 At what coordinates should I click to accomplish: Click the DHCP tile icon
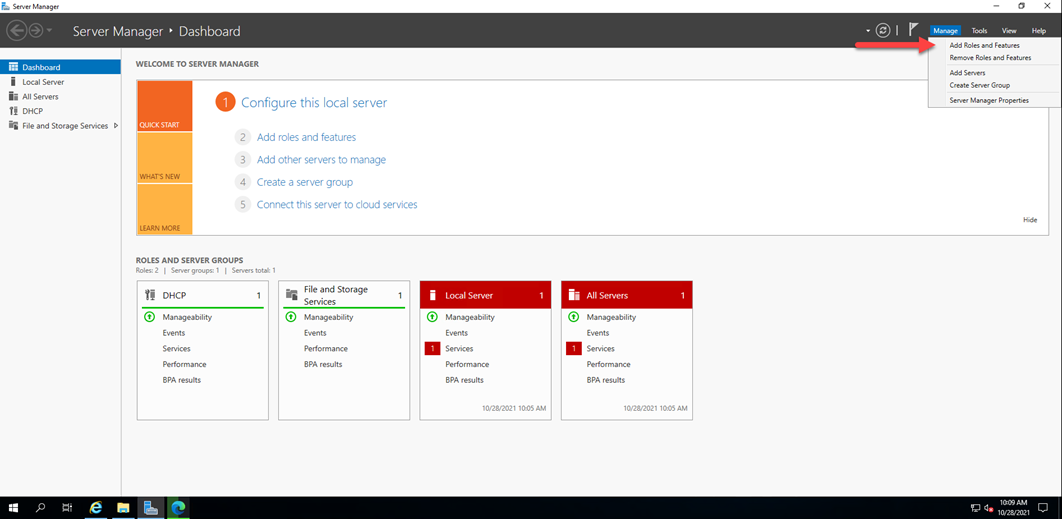150,295
